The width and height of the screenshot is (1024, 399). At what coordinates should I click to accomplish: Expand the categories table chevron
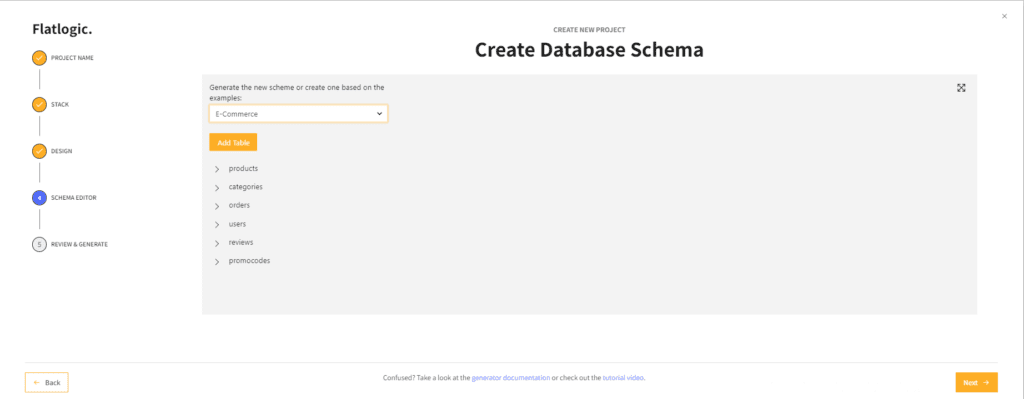click(217, 187)
